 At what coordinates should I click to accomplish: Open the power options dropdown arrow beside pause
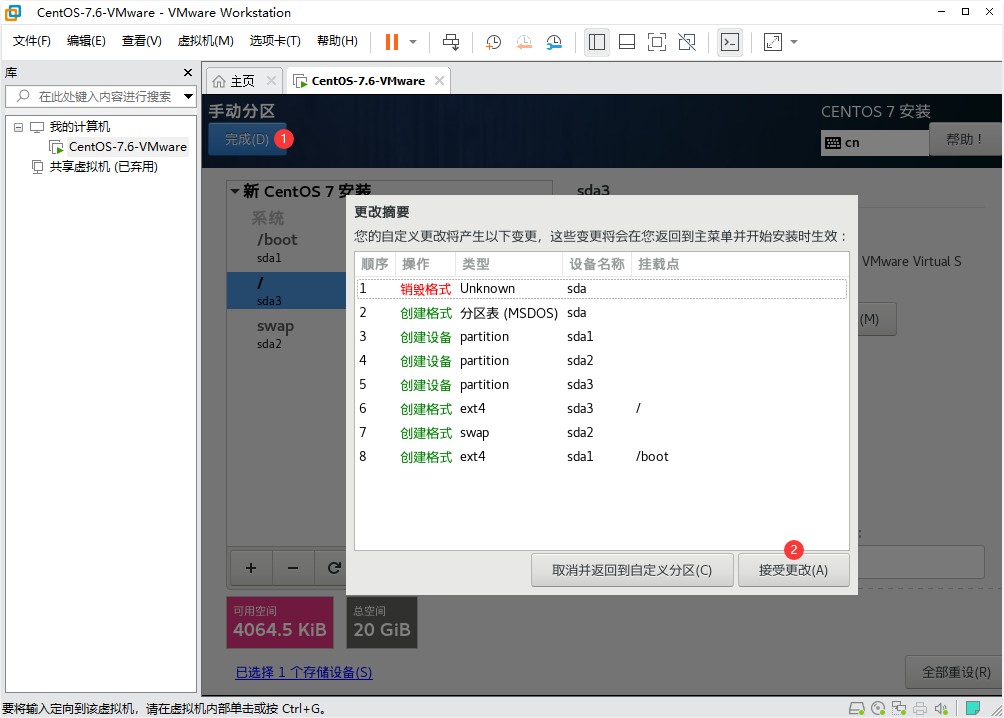point(413,42)
